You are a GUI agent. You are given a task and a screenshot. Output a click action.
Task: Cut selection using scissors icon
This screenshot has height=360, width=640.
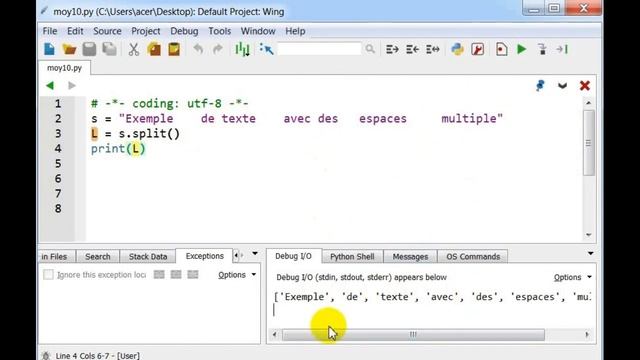click(x=133, y=49)
